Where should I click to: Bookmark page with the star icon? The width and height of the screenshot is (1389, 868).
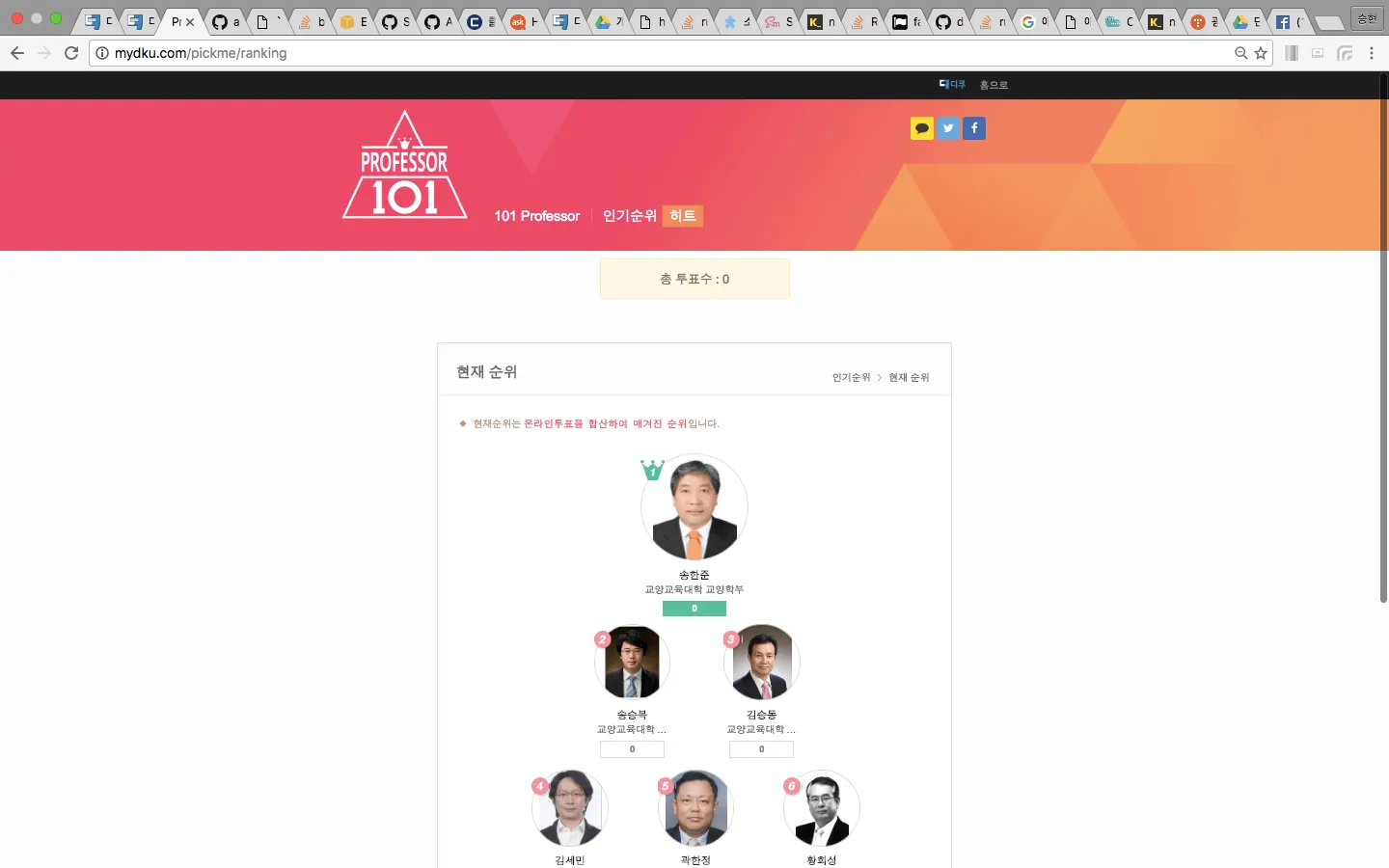(1261, 53)
